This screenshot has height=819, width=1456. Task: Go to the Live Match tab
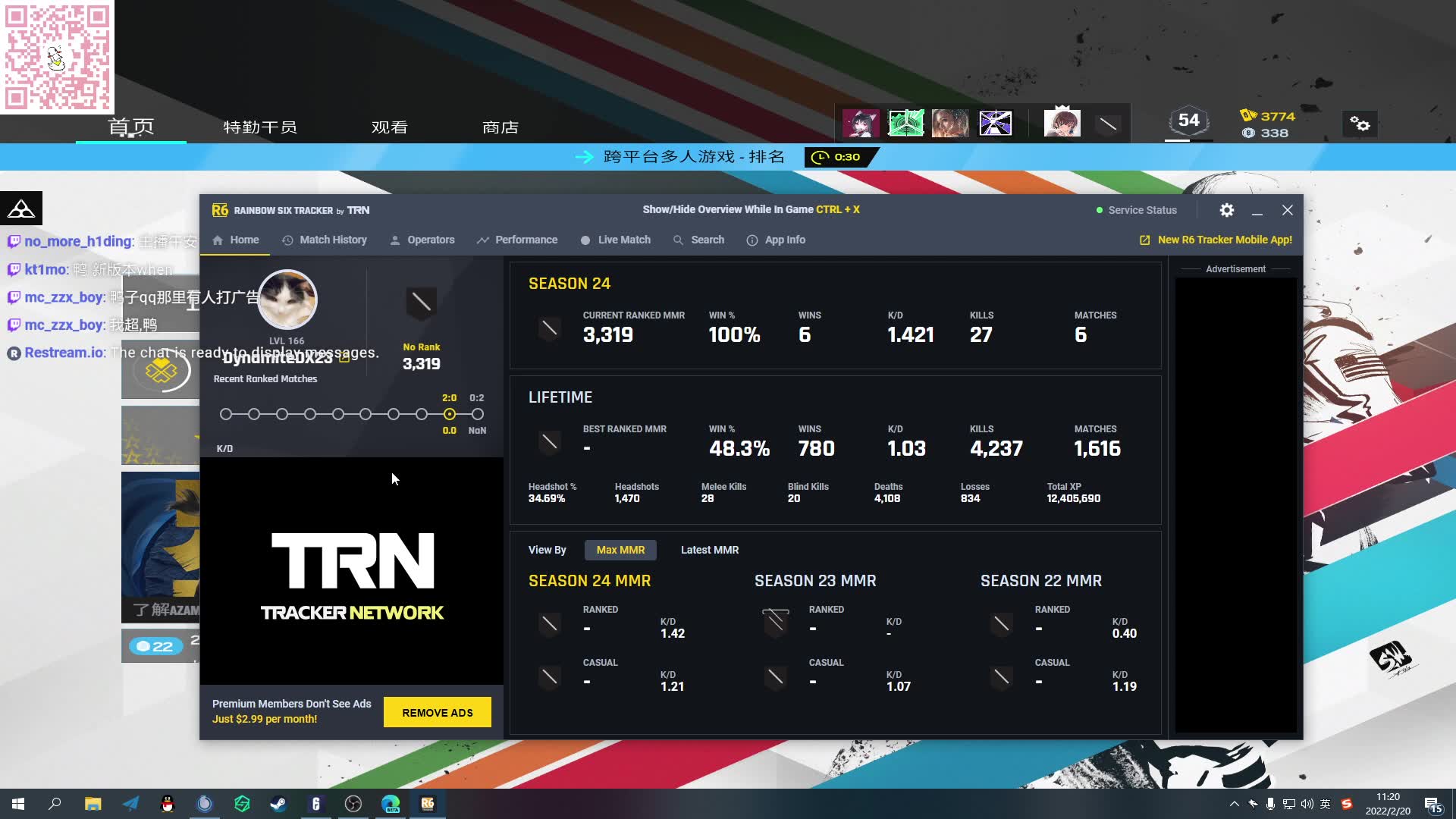(x=616, y=240)
